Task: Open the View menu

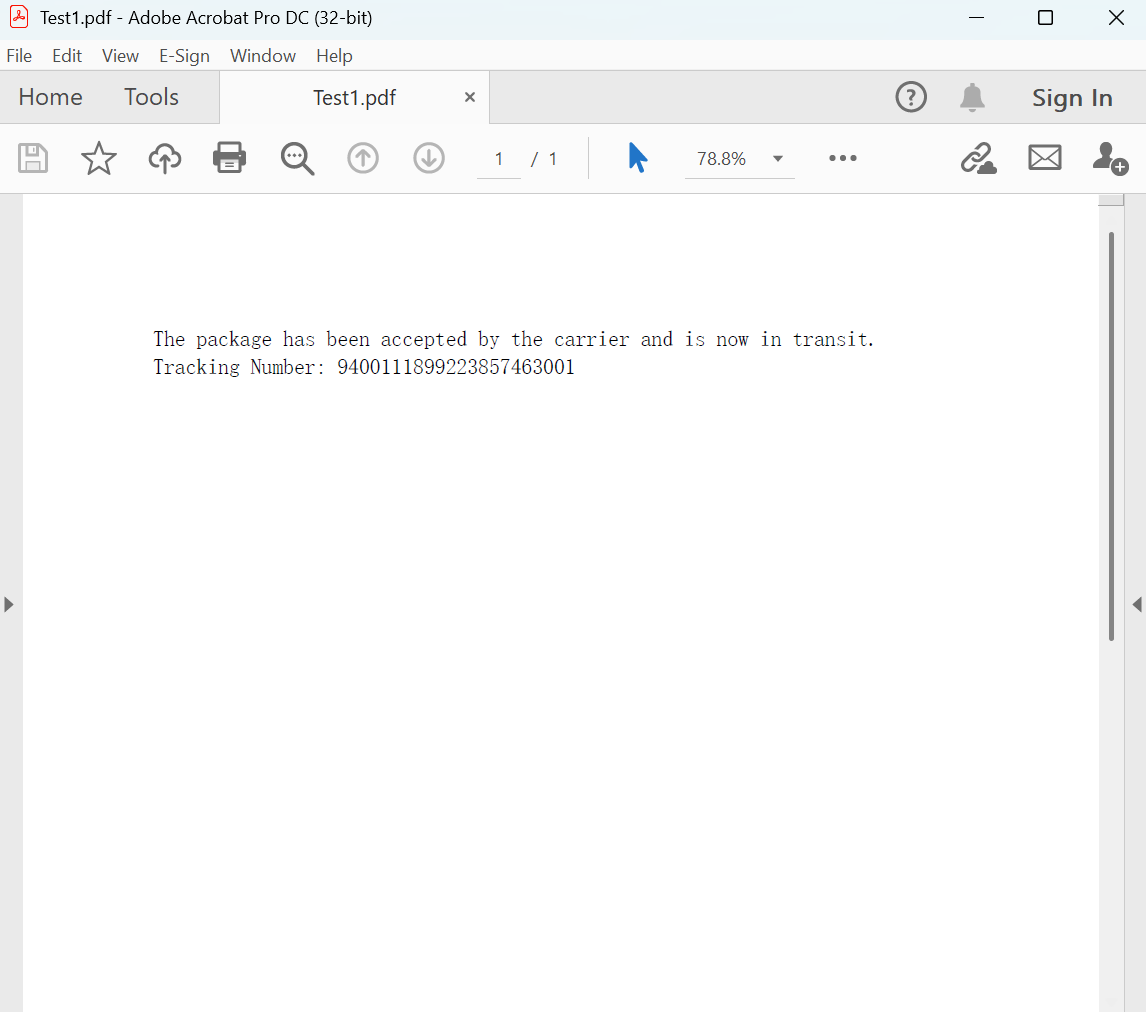Action: coord(120,56)
